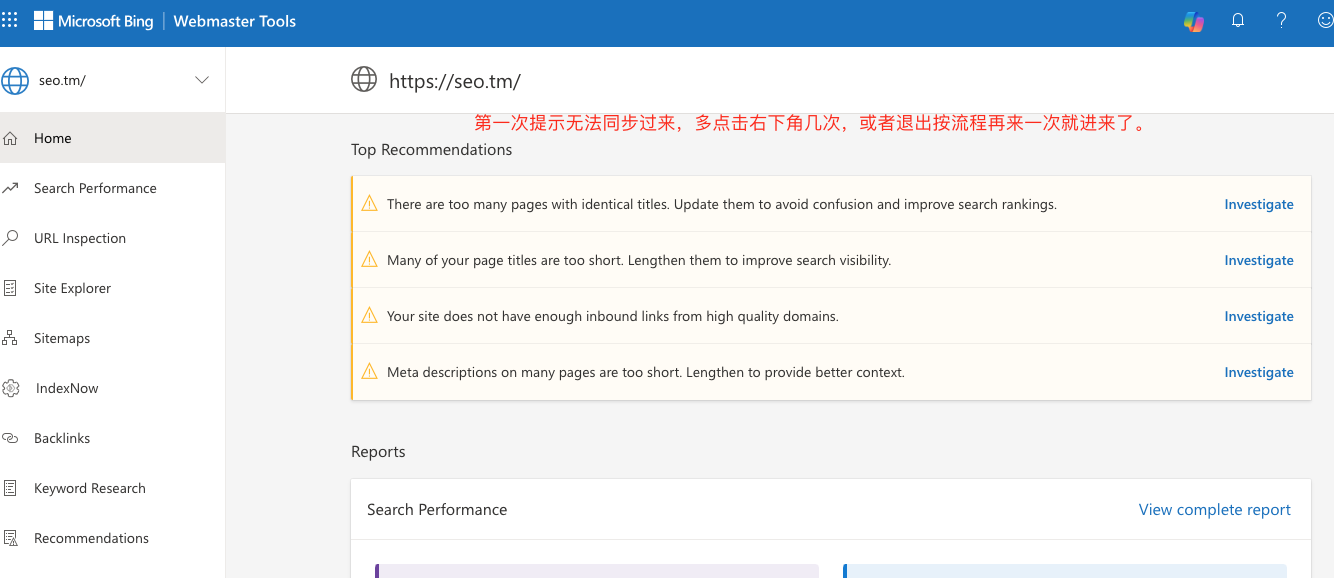Click the feedback smiley face icon
This screenshot has height=578, width=1334.
(1325, 21)
